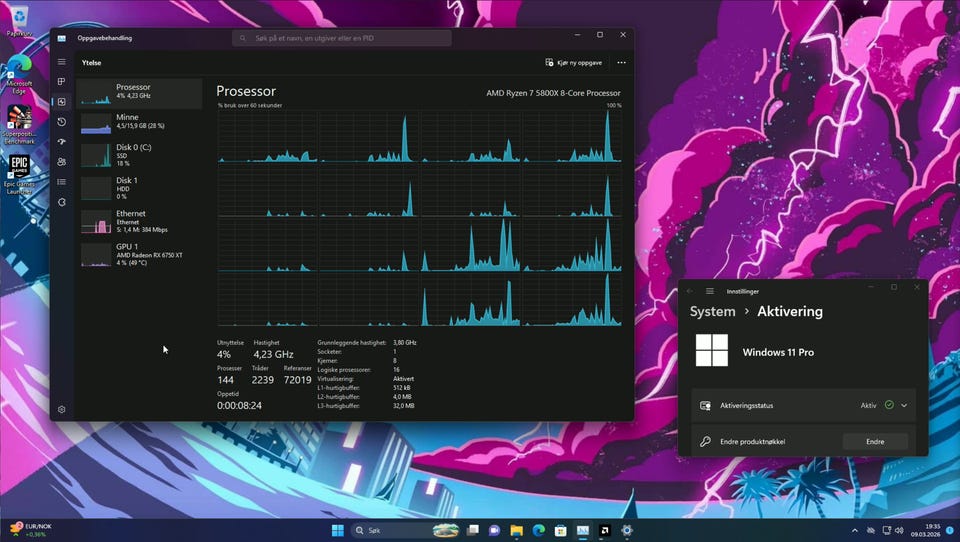960x542 pixels.
Task: Click the Task Manager icon on taskbar
Action: point(582,530)
